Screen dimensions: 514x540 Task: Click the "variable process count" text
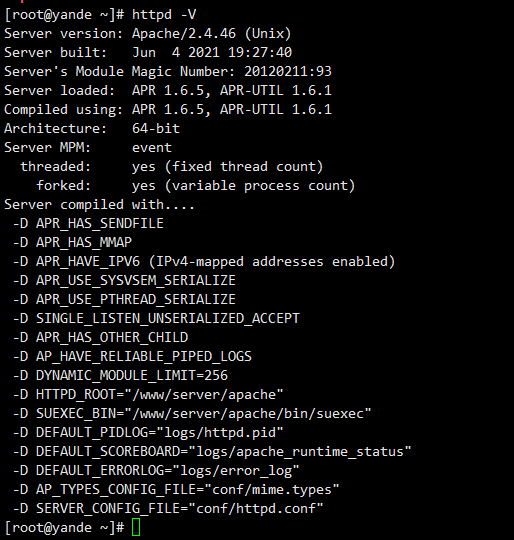pos(260,186)
